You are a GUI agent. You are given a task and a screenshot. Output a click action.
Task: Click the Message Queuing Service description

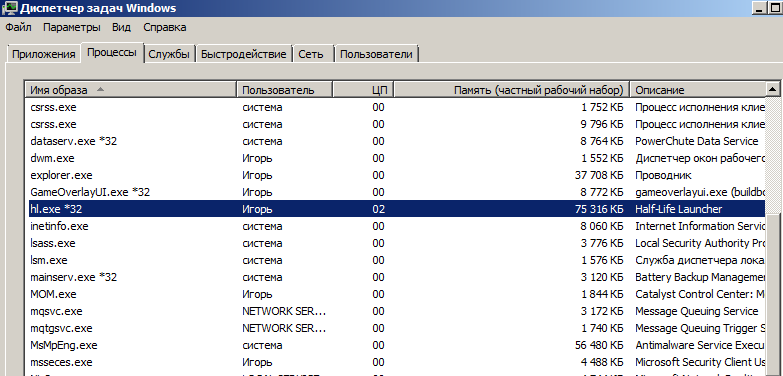coord(697,311)
